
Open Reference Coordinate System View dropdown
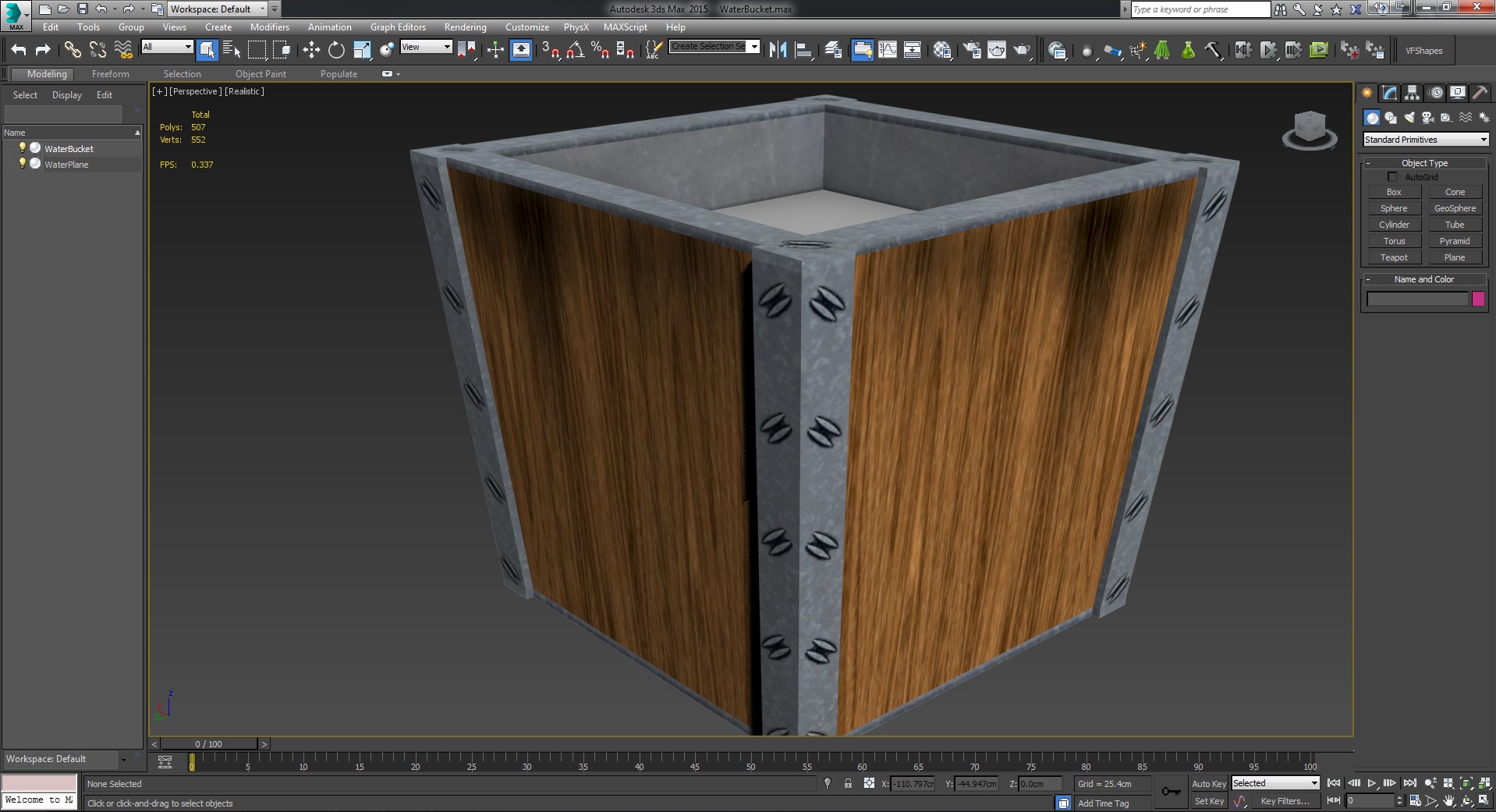(426, 47)
